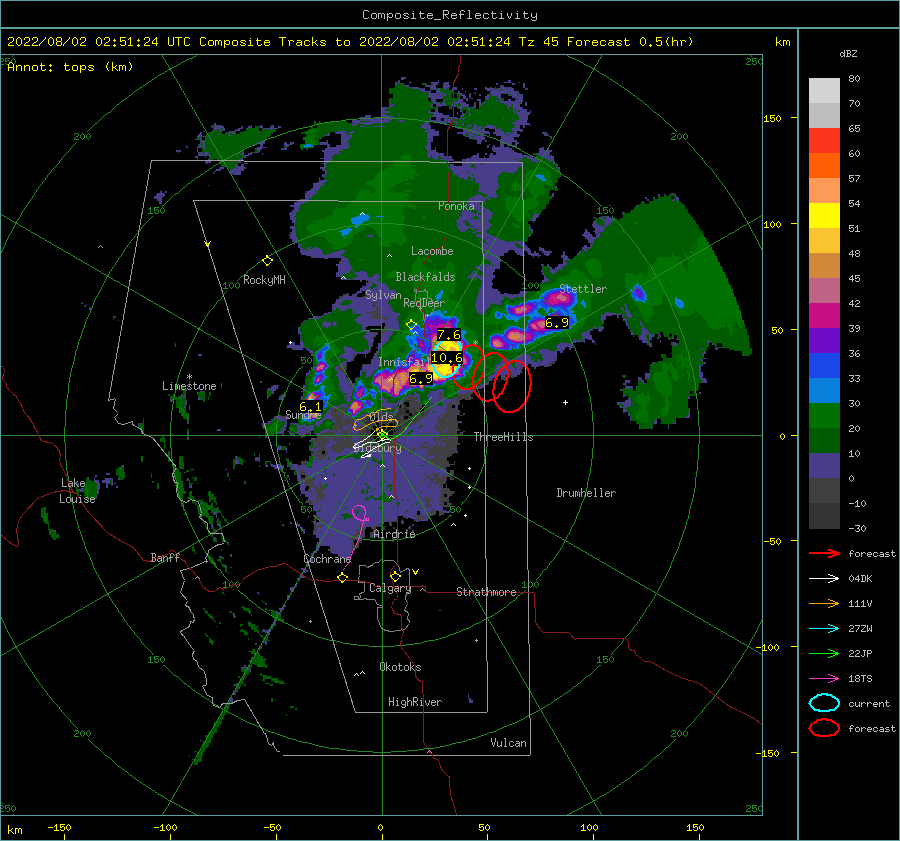This screenshot has height=841, width=900.
Task: Select the magenta 18TS track arrow
Action: 824,679
